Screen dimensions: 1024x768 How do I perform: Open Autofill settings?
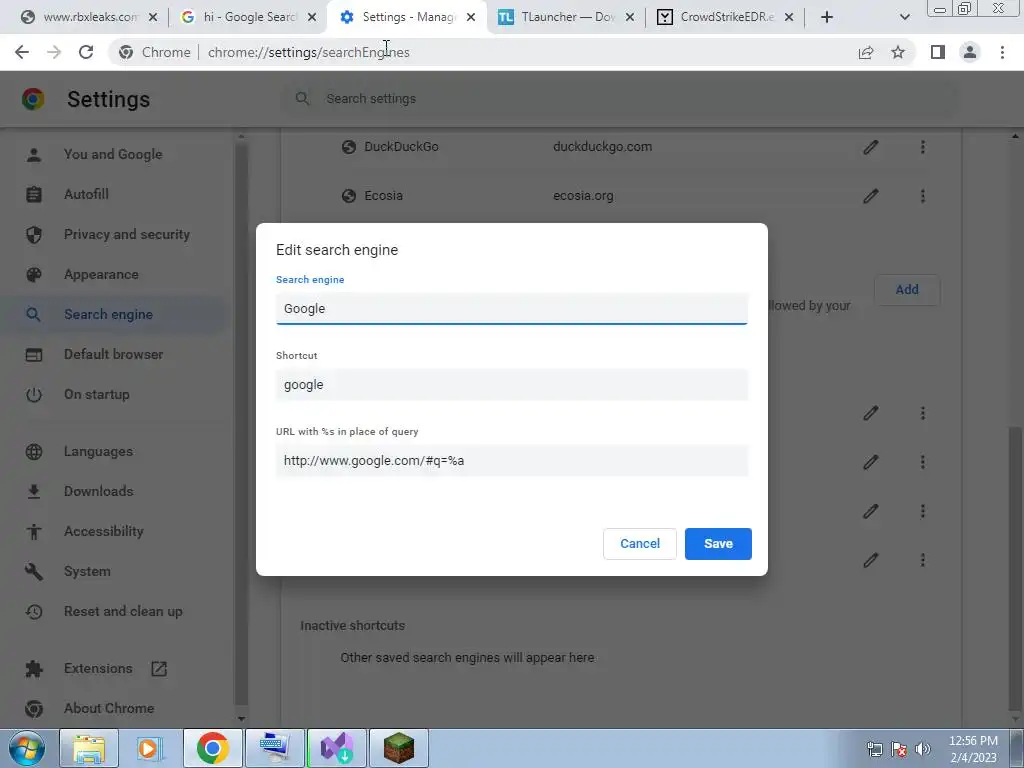click(86, 194)
